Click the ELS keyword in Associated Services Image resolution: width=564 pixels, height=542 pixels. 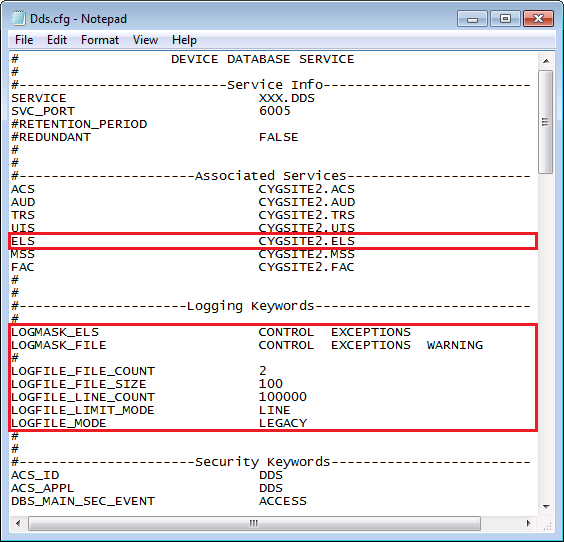[x=23, y=241]
